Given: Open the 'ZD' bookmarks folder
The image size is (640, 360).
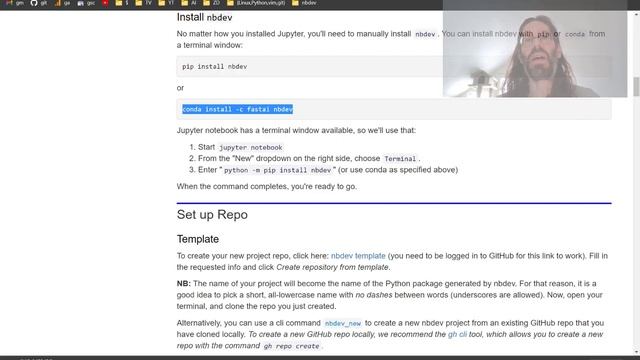Looking at the screenshot, I should tap(211, 3).
